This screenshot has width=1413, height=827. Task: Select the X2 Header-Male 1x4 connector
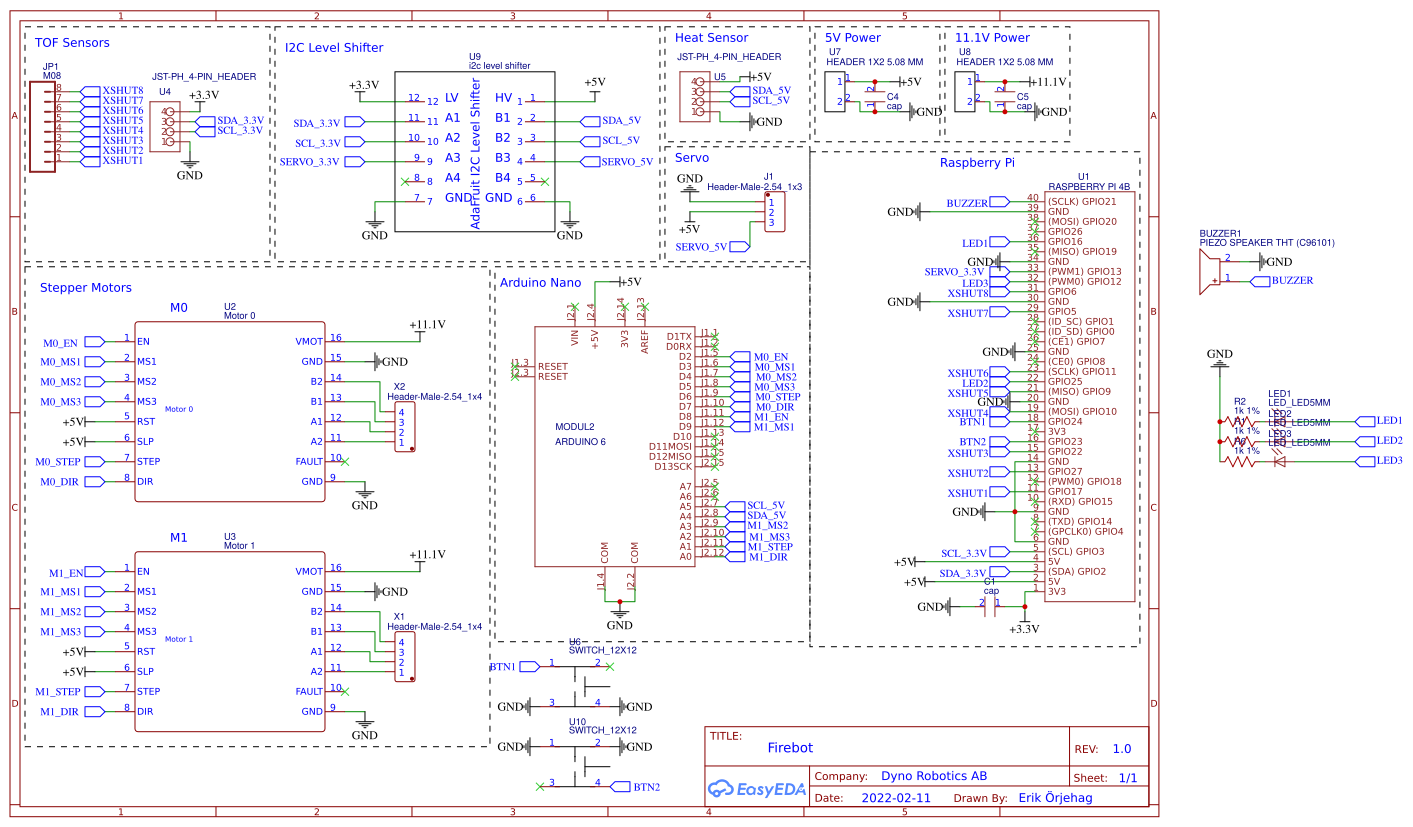coord(405,427)
